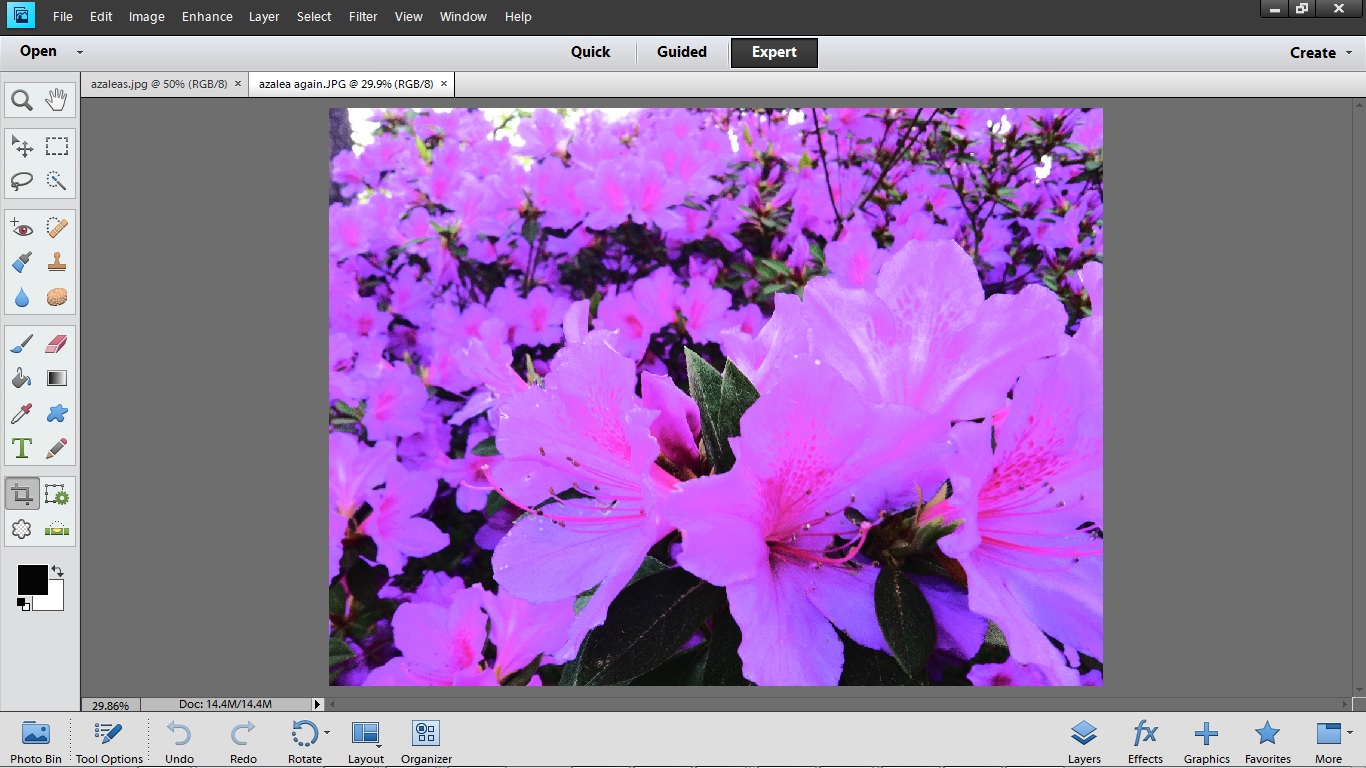
Task: Expand the More panel dropdown arrow
Action: point(1350,734)
